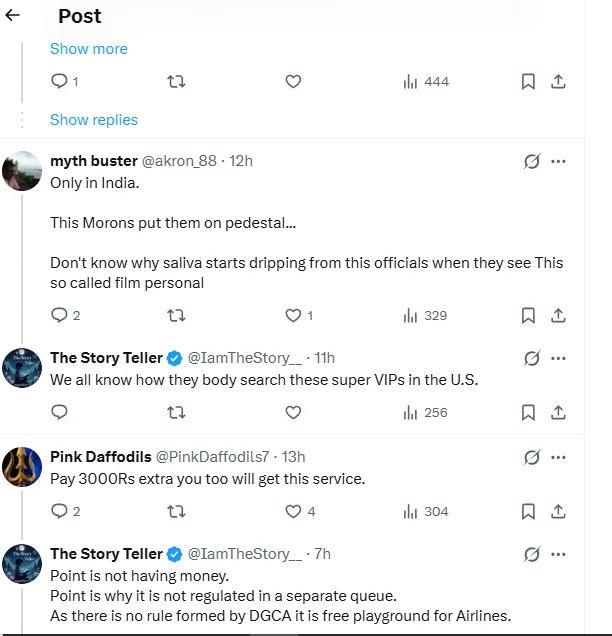Open more options on Pink Daffodils reply

pos(559,457)
